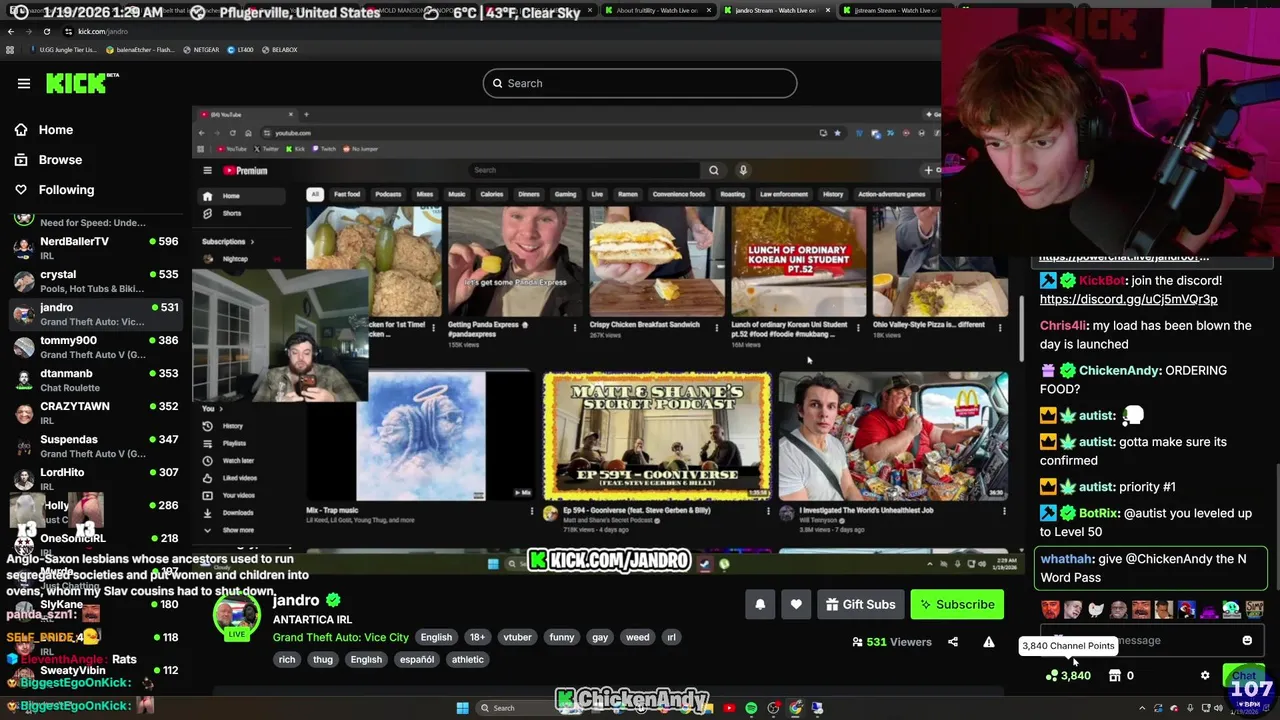This screenshot has width=1280, height=720.
Task: Open Suspendas channel in sidebar
Action: pyautogui.click(x=95, y=445)
